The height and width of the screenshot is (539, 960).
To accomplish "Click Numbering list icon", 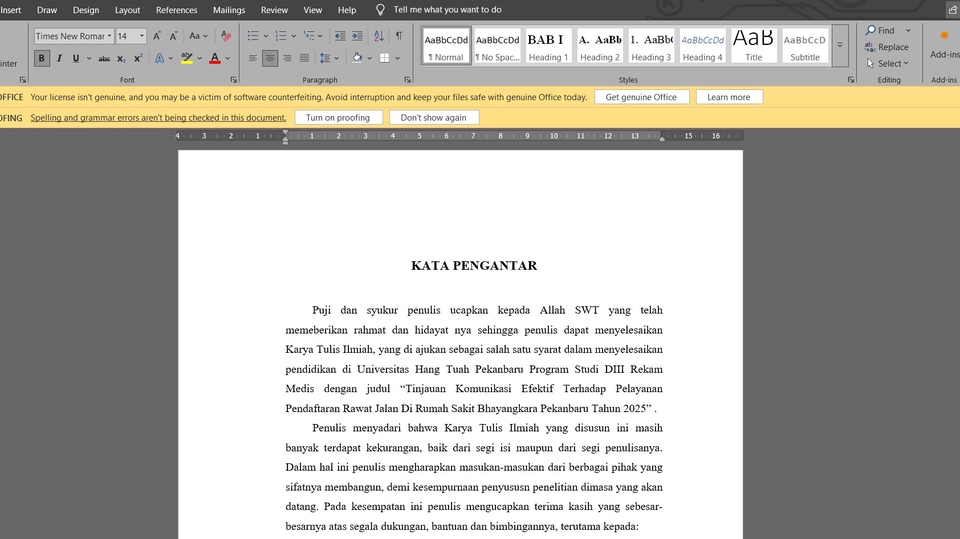I will [x=281, y=36].
